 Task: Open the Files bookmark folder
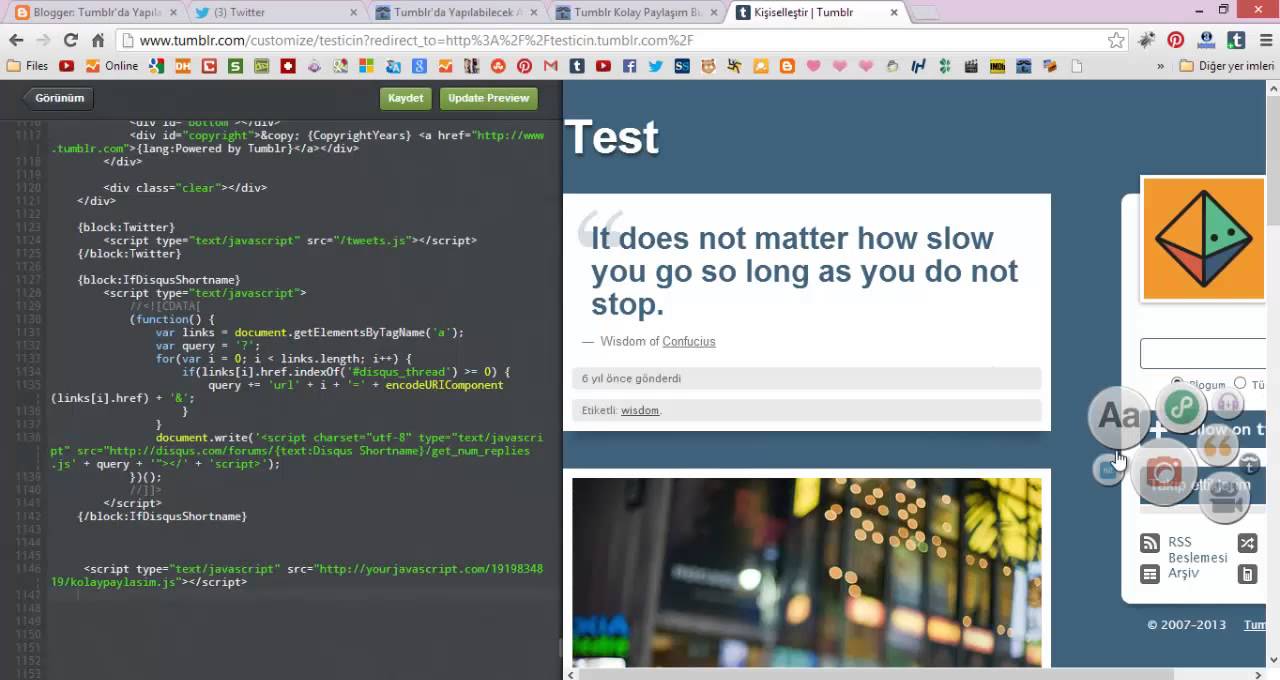click(26, 66)
